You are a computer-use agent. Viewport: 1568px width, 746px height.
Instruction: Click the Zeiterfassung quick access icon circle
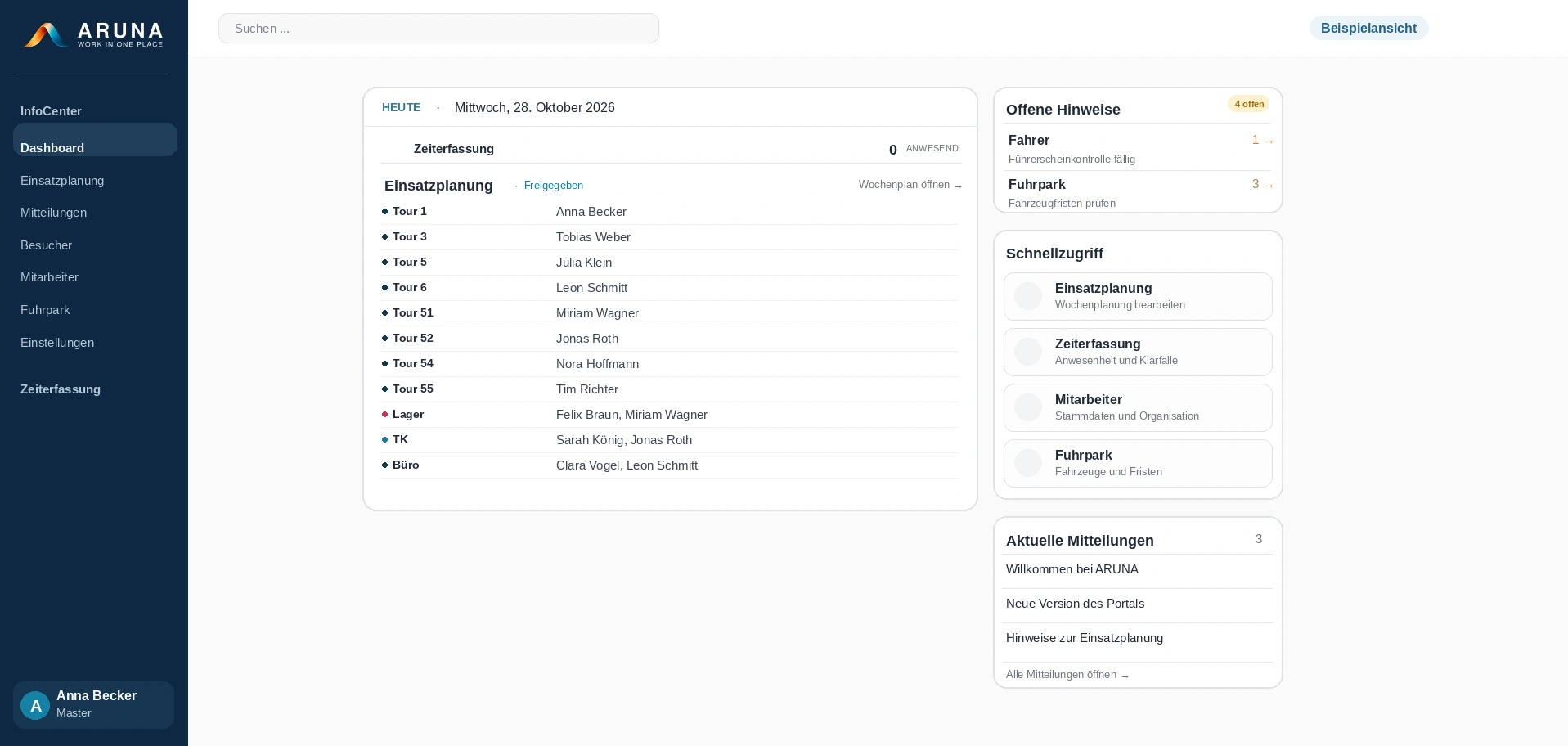[1028, 352]
